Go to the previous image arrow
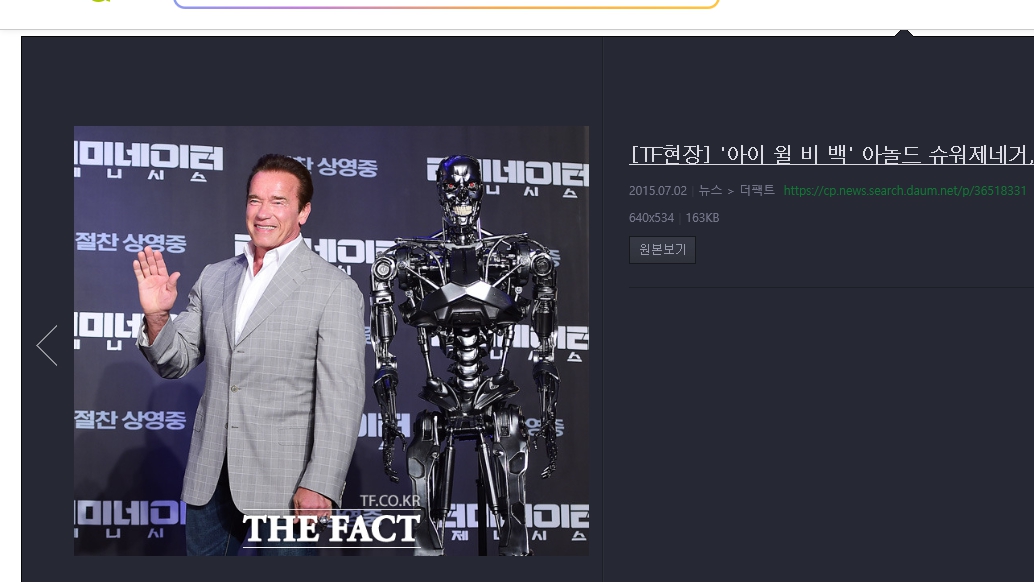 (47, 346)
